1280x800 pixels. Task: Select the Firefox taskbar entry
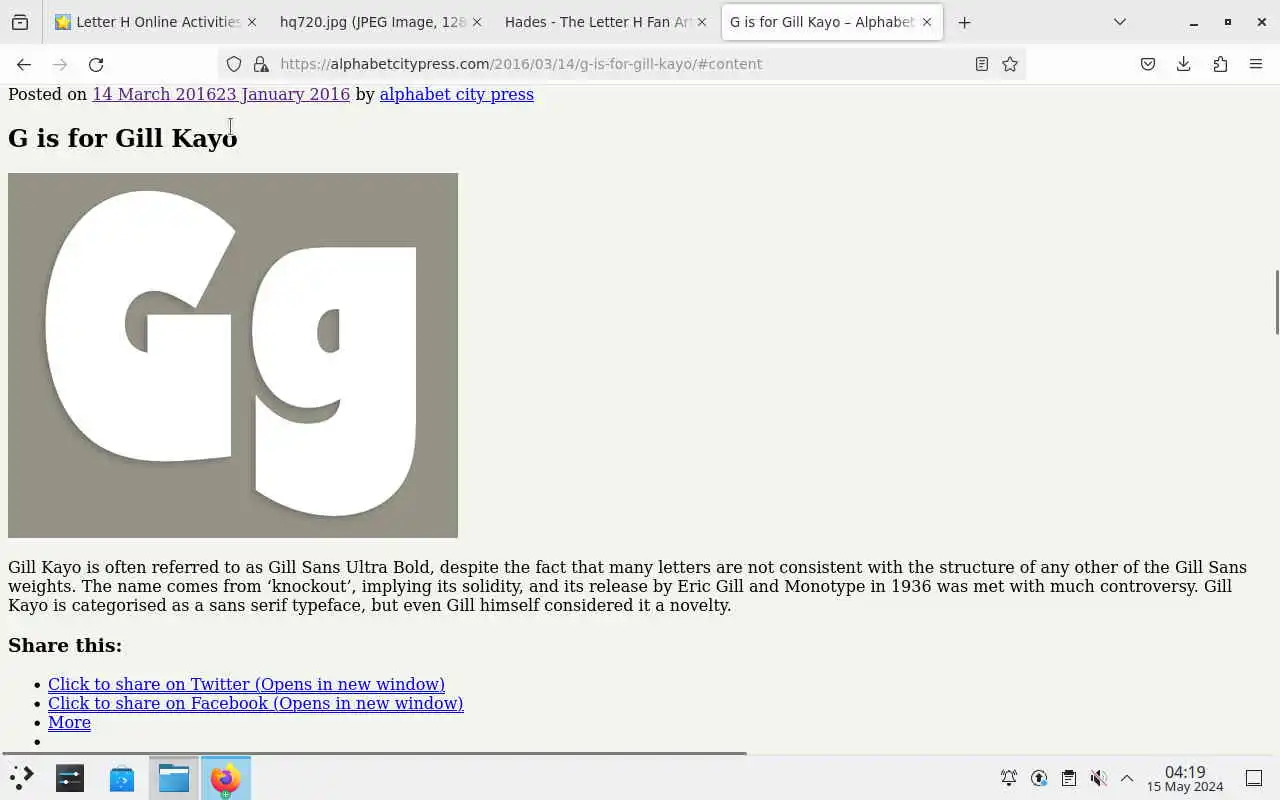pyautogui.click(x=226, y=778)
